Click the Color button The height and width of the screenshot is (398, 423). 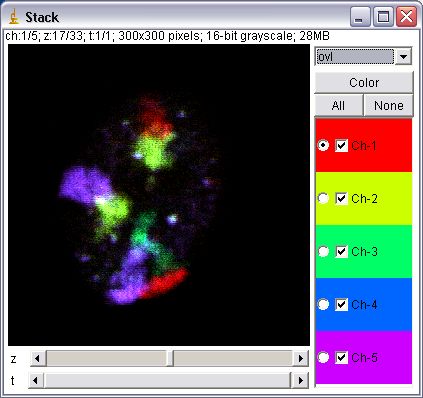(x=364, y=82)
